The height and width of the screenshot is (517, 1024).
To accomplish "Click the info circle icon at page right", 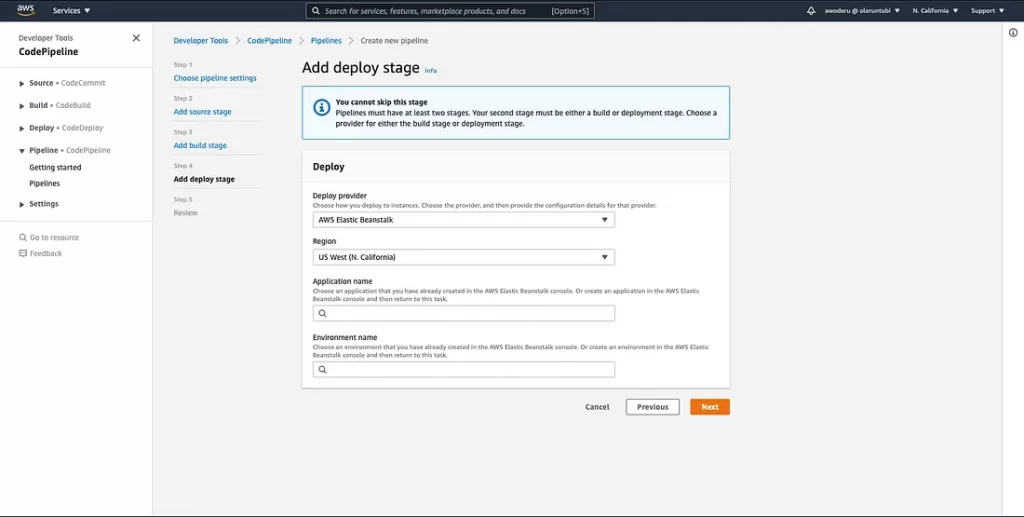I will pos(1013,33).
